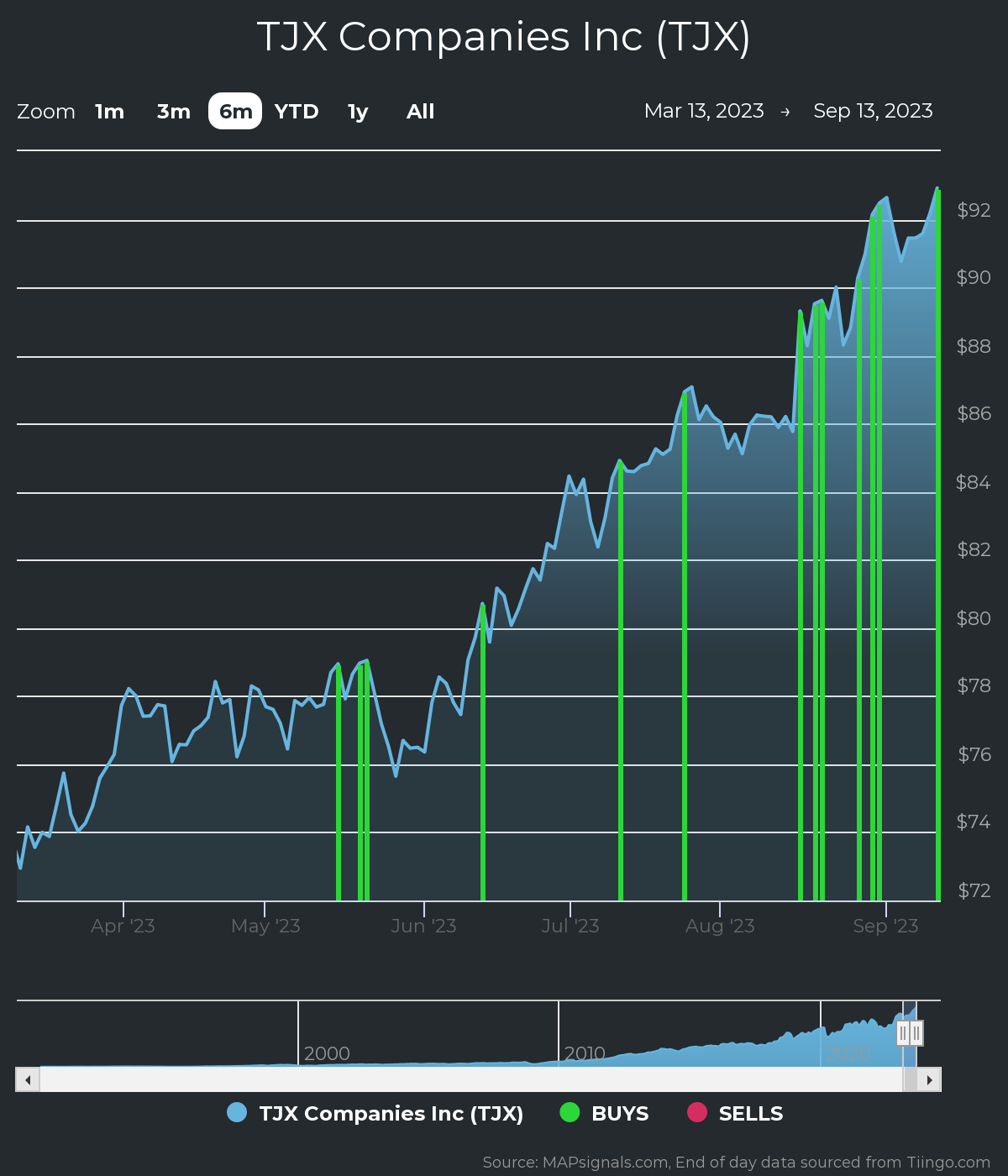Click the navigator right scroll arrow

tap(929, 1079)
